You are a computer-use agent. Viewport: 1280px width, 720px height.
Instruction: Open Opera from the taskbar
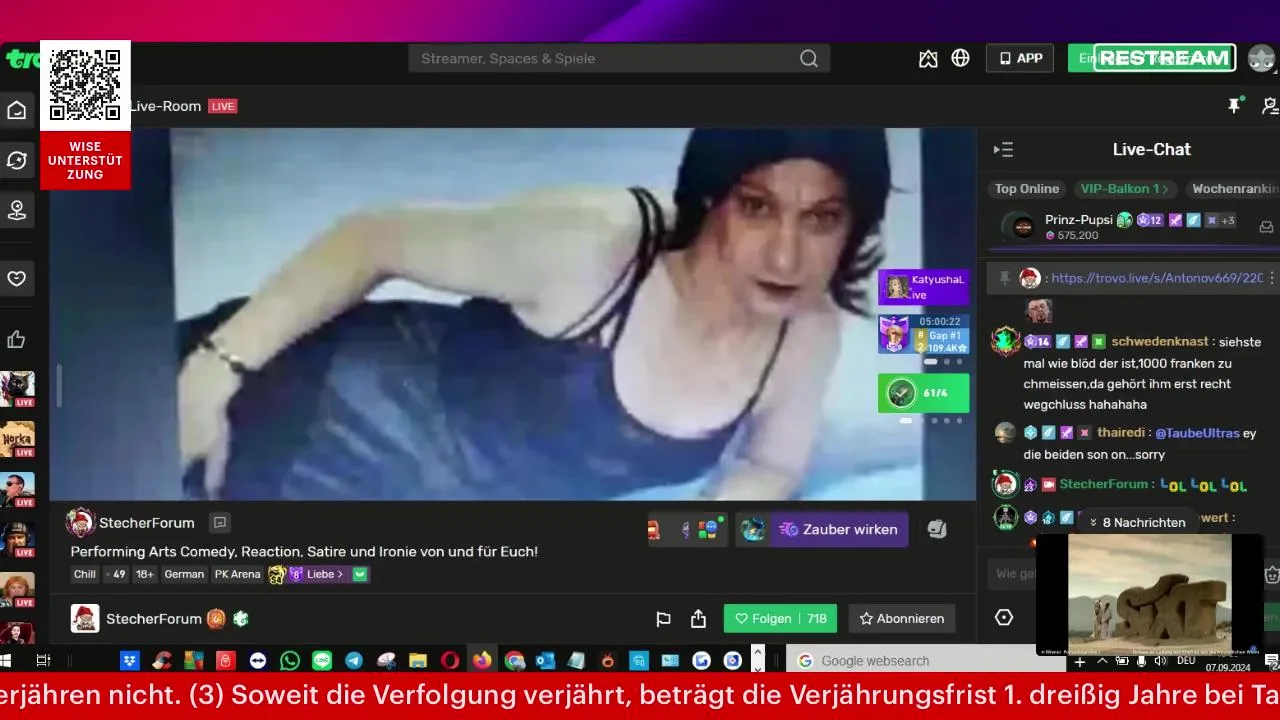click(450, 661)
